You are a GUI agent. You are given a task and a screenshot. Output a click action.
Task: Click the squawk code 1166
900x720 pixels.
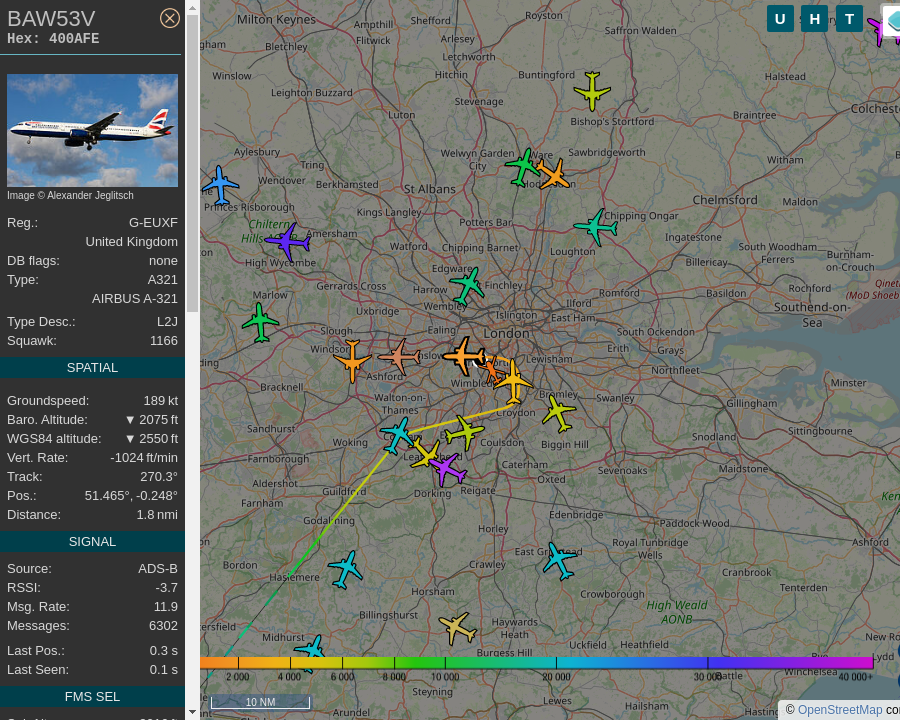point(164,341)
